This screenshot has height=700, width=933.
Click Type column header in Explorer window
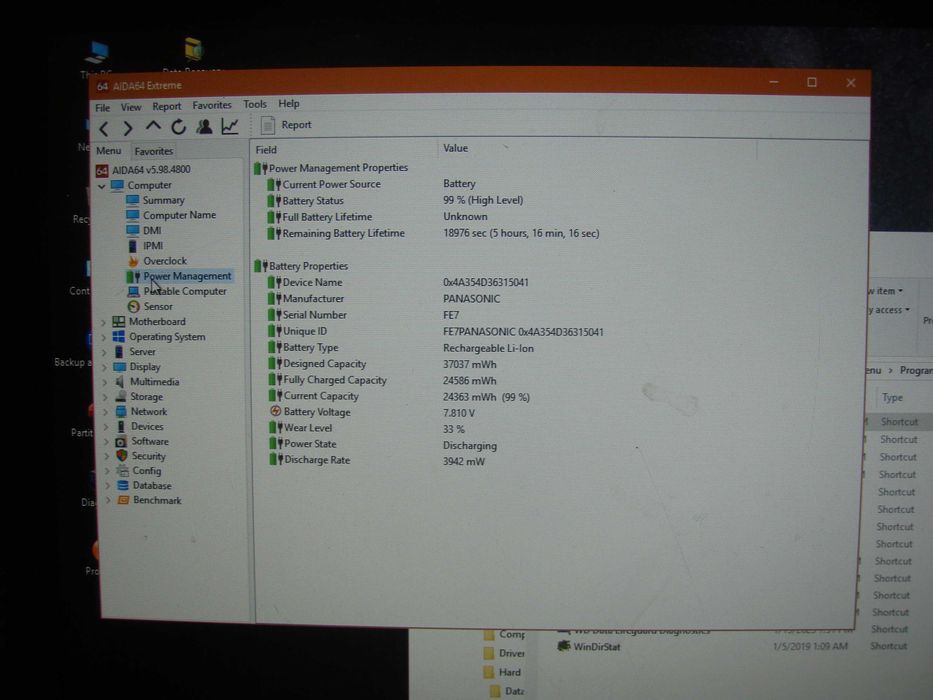[x=892, y=398]
